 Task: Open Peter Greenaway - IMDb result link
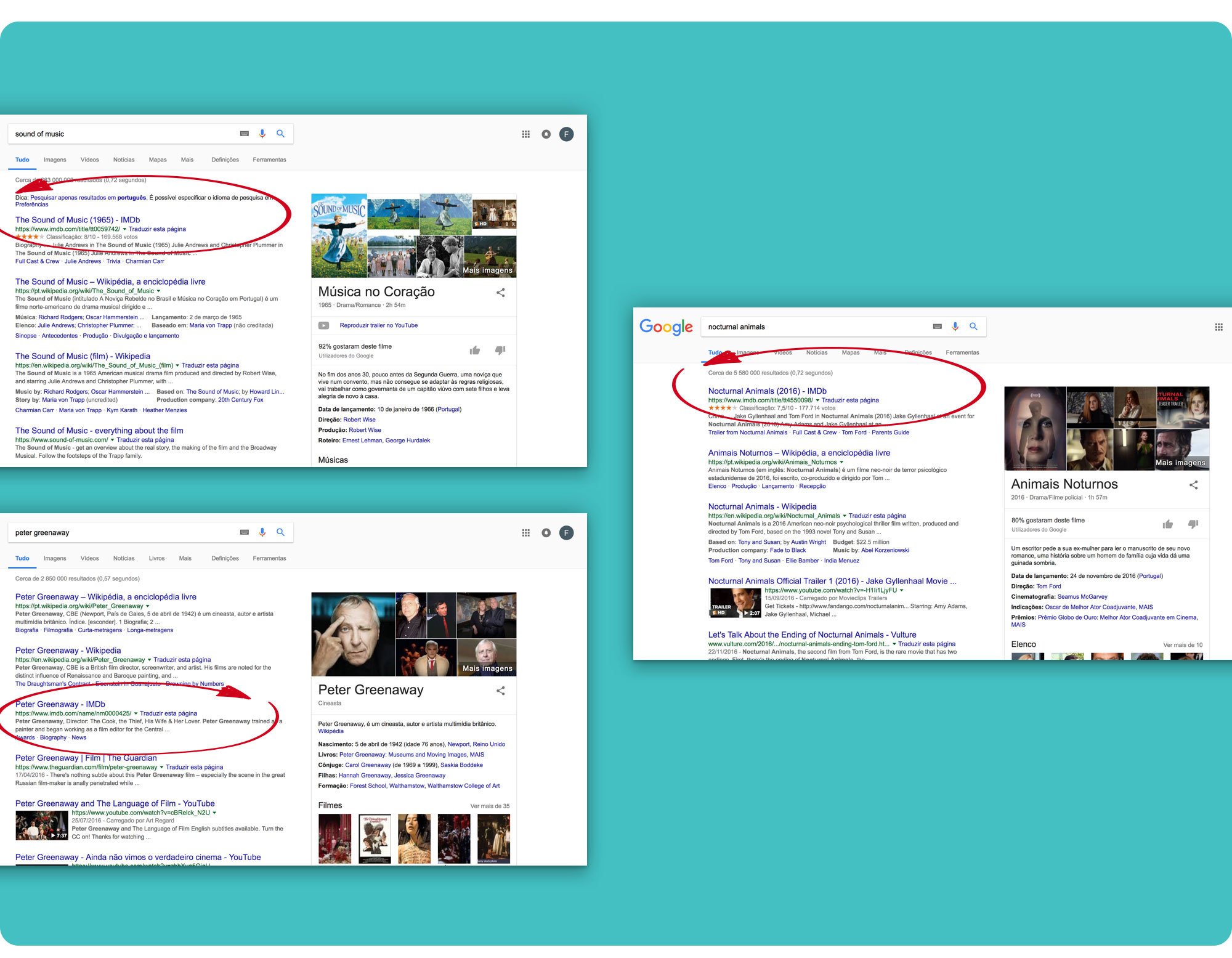point(60,704)
